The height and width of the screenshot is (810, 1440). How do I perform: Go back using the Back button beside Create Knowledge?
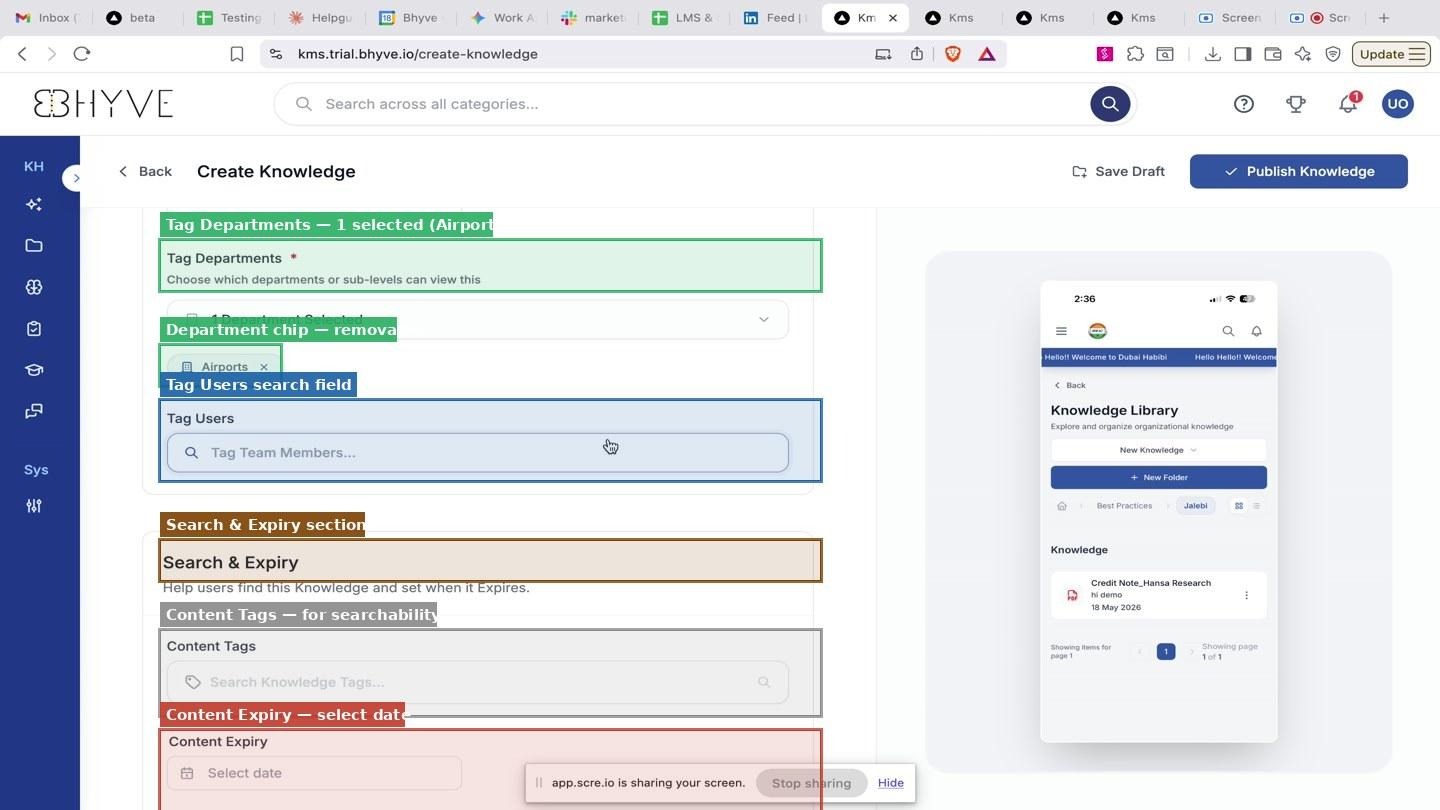145,171
